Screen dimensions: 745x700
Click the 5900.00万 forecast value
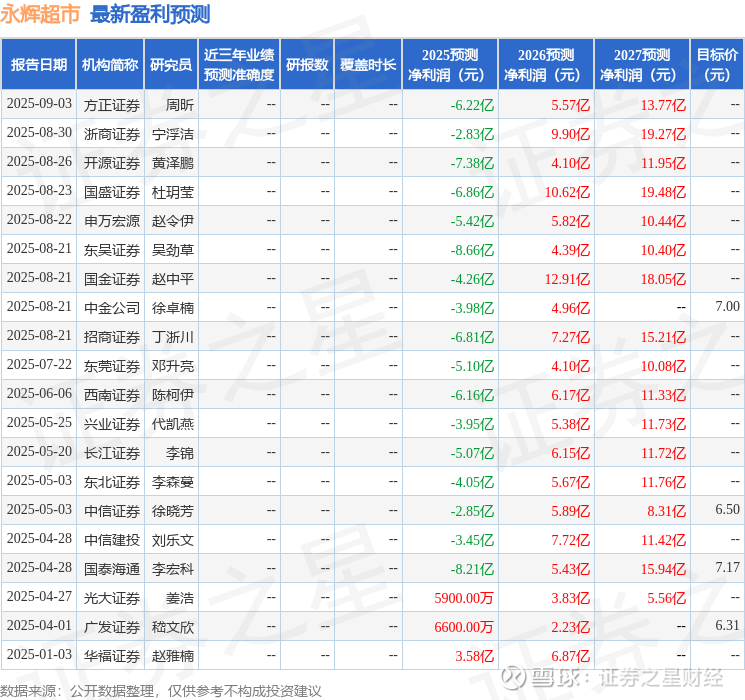(464, 598)
